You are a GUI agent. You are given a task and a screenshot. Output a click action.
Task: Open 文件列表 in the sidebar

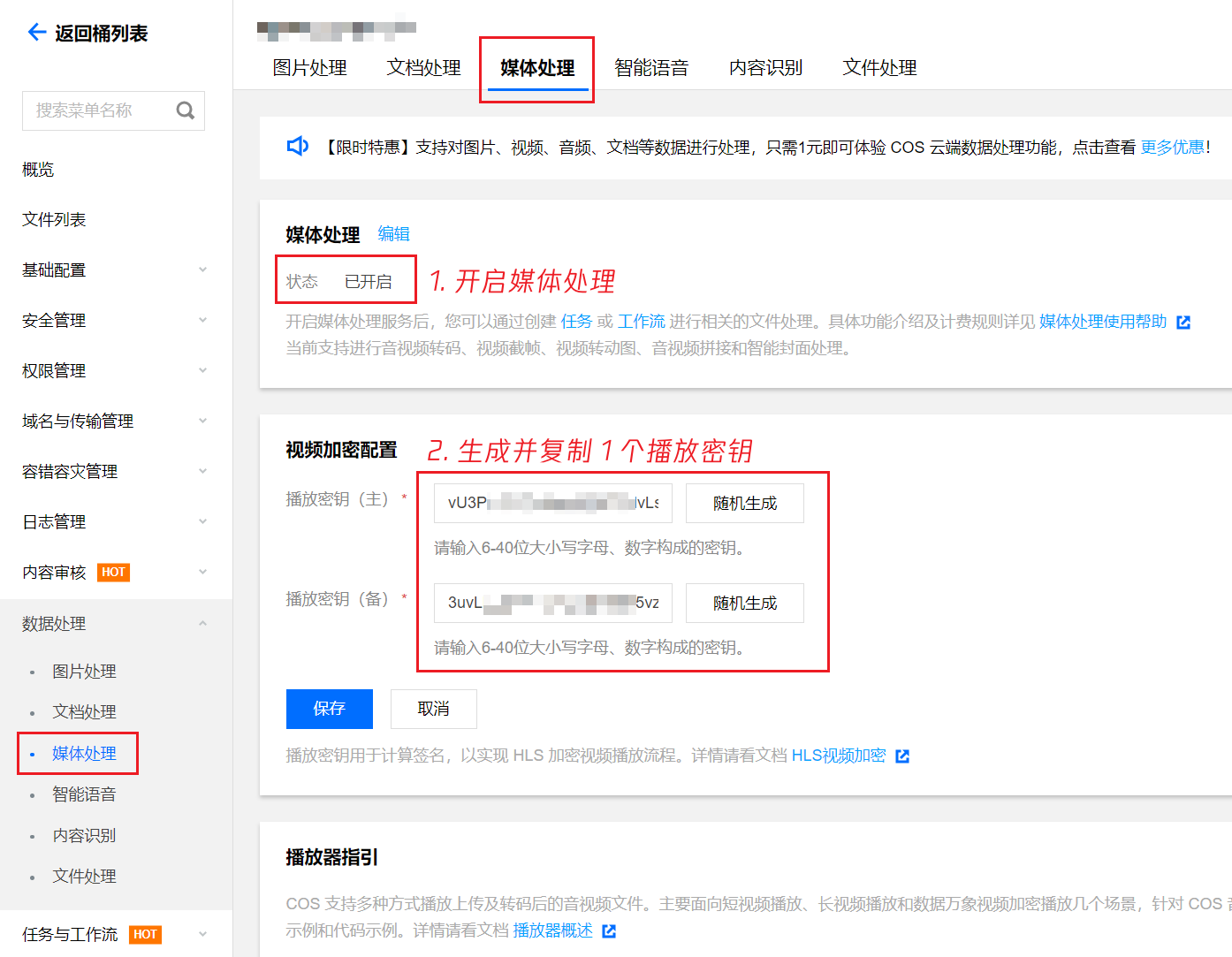pyautogui.click(x=54, y=219)
